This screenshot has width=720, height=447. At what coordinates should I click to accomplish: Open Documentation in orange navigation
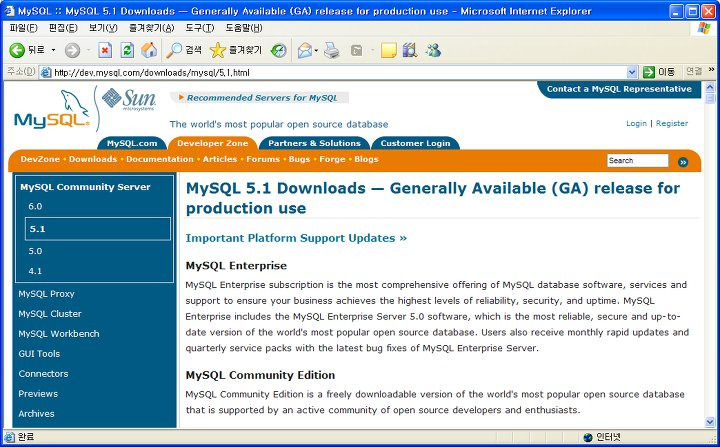tap(160, 159)
